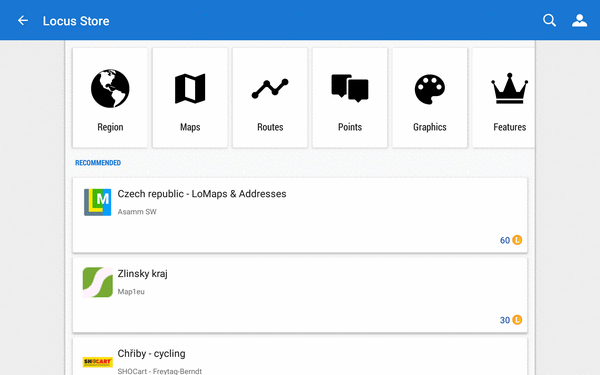Open the Routes category zigzag line icon
Screen dimensions: 600x375
(270, 89)
